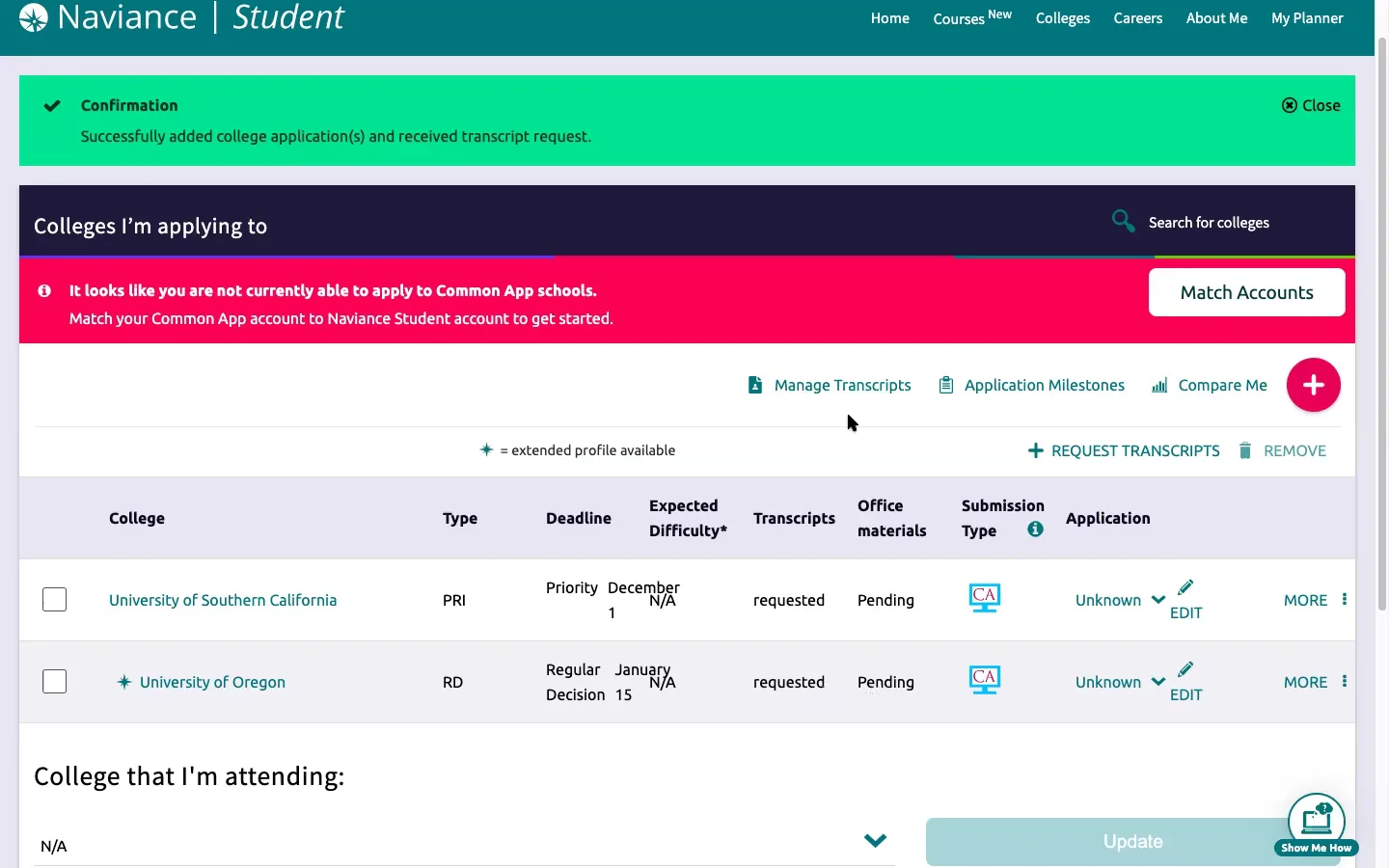Screen dimensions: 1389x868
Task: Go to the Home menu
Action: (x=889, y=18)
